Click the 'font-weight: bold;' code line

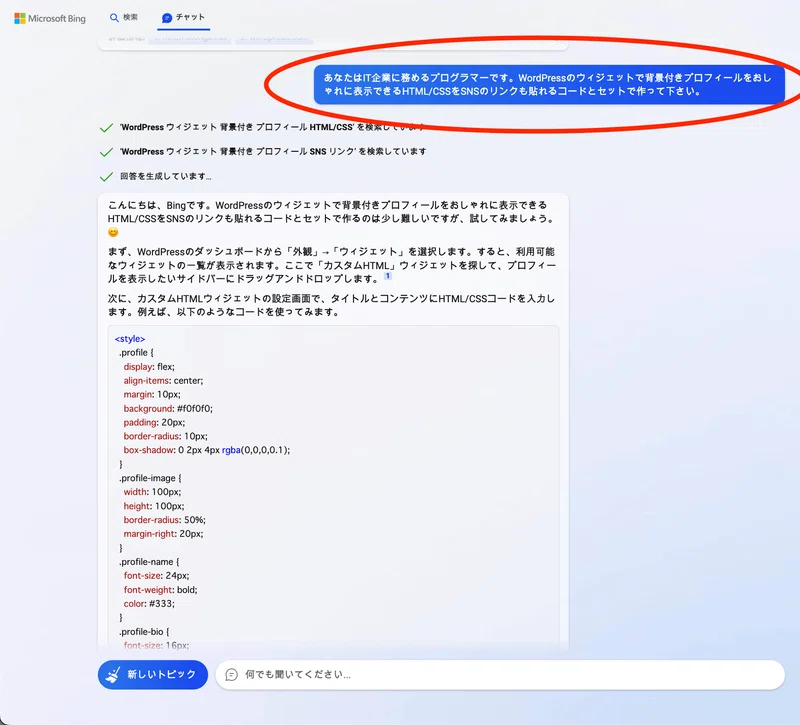point(160,590)
